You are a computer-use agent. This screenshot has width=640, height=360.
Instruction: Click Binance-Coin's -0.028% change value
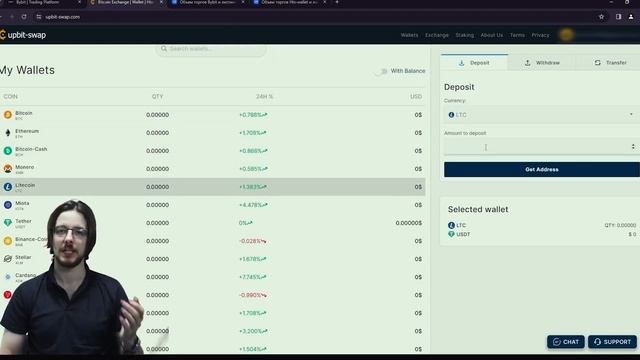253,241
